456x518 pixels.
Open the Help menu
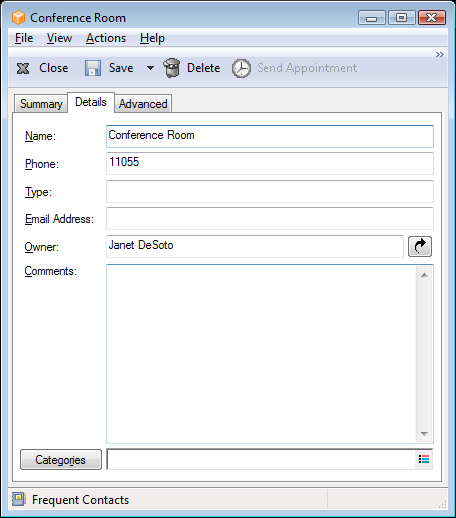[x=152, y=38]
